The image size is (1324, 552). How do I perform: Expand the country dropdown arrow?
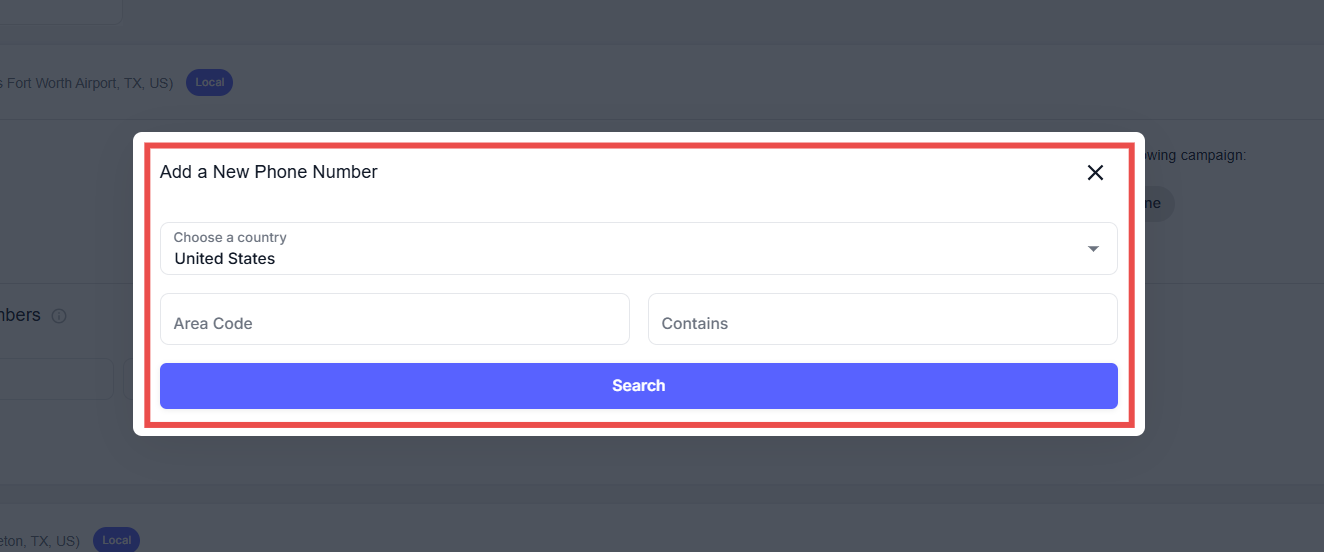pyautogui.click(x=1093, y=249)
